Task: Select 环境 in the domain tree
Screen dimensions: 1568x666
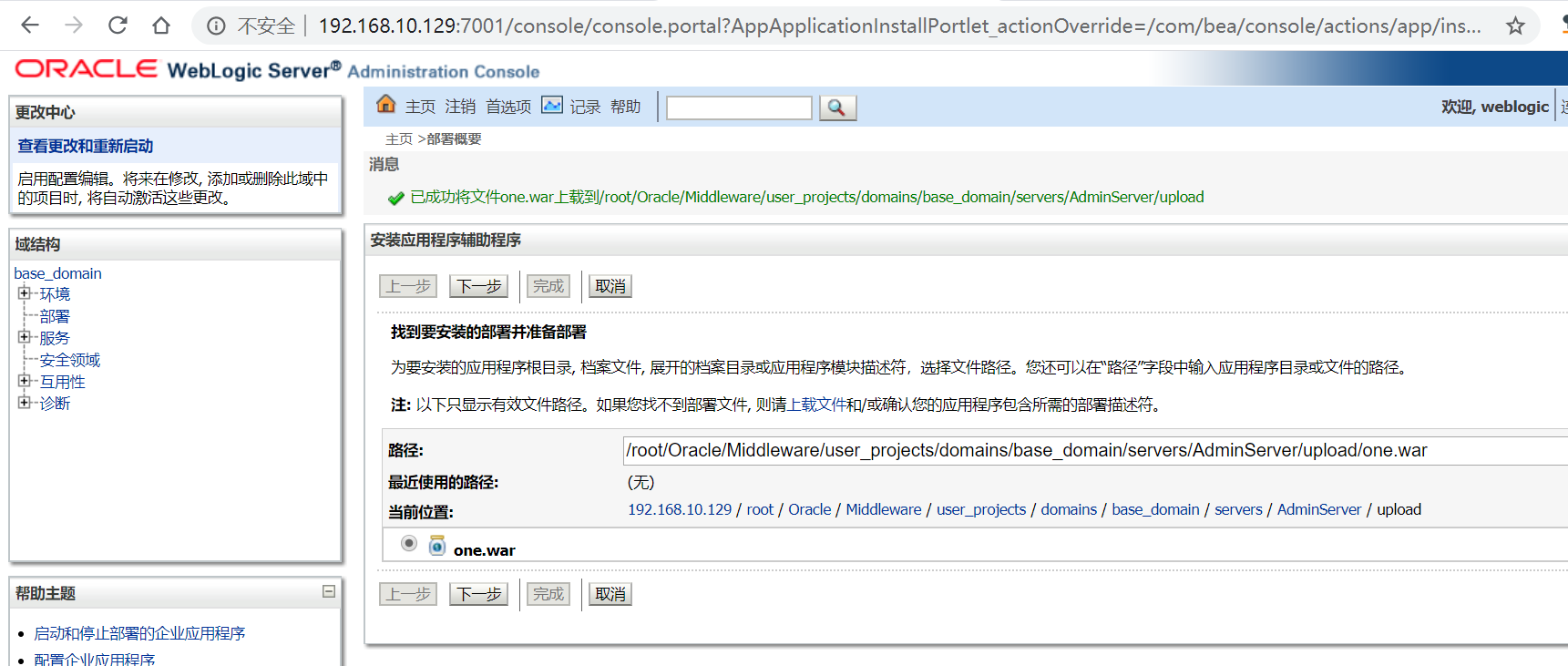Action: [55, 294]
